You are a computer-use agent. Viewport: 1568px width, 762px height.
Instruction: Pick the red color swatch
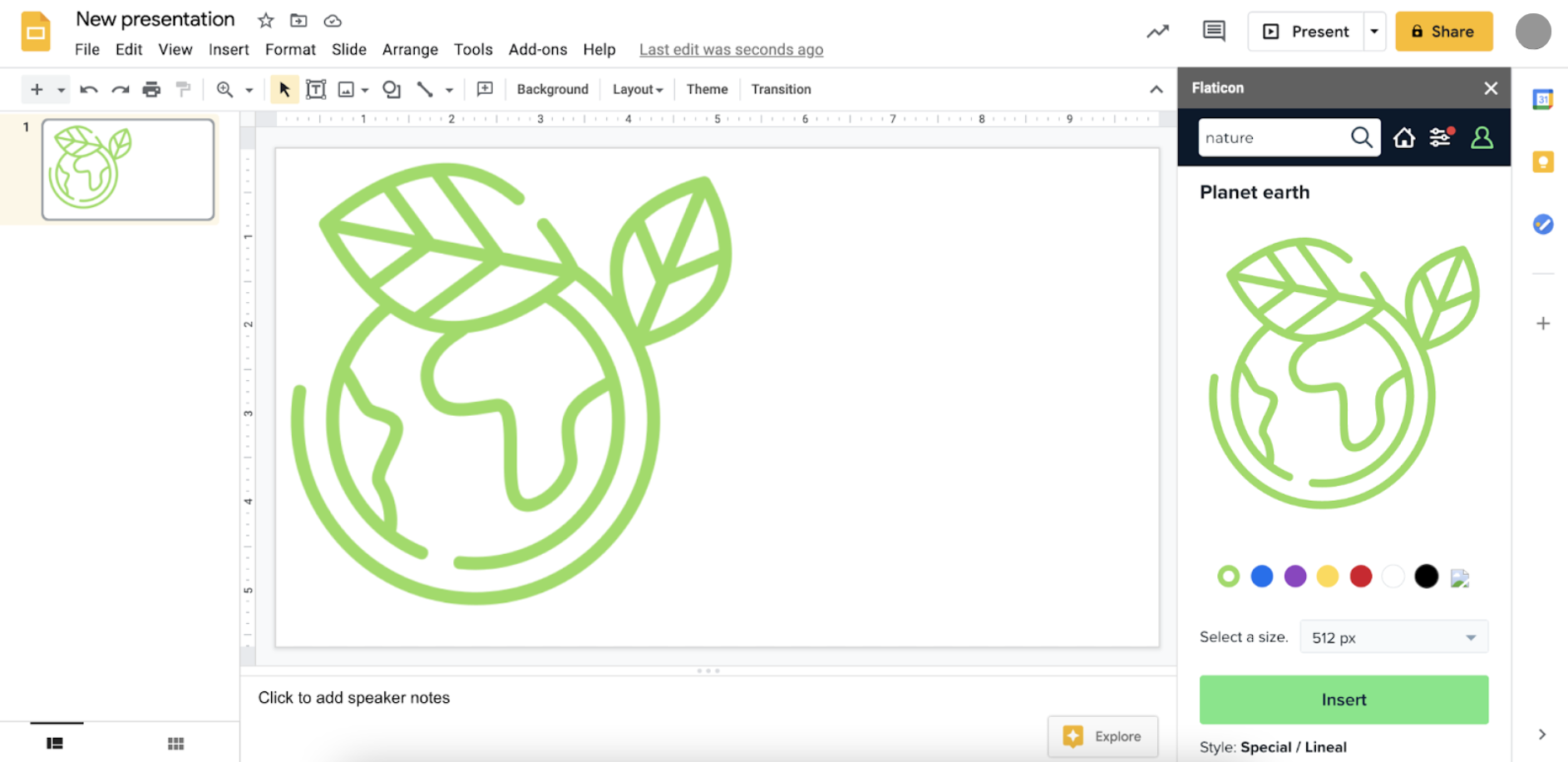coord(1360,576)
